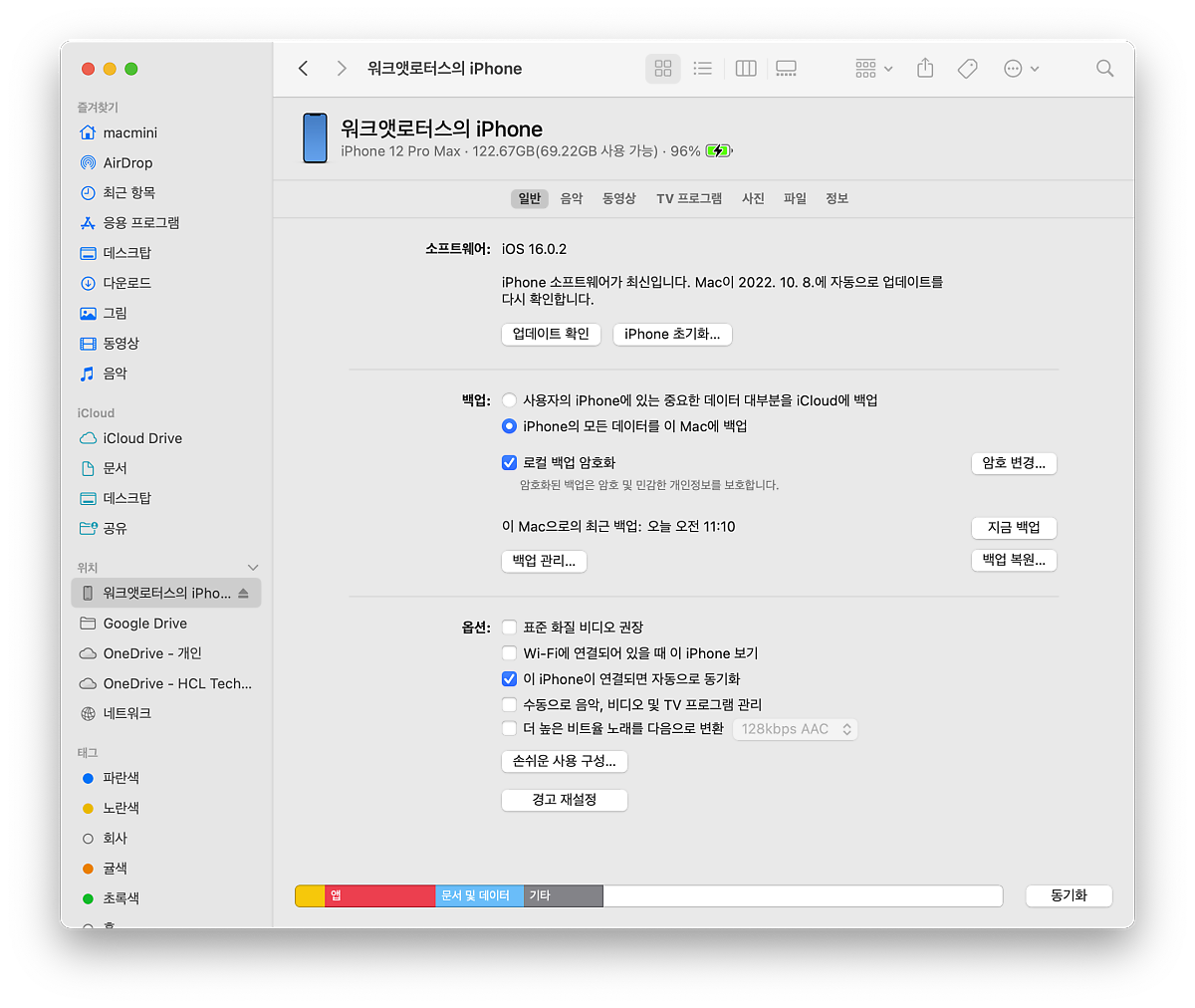Click the 동기화 button
The height and width of the screenshot is (1008, 1195).
pos(1069,895)
